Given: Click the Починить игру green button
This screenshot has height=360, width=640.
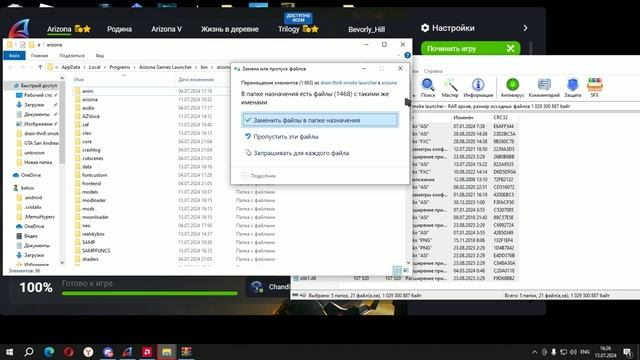Looking at the screenshot, I should coord(471,49).
